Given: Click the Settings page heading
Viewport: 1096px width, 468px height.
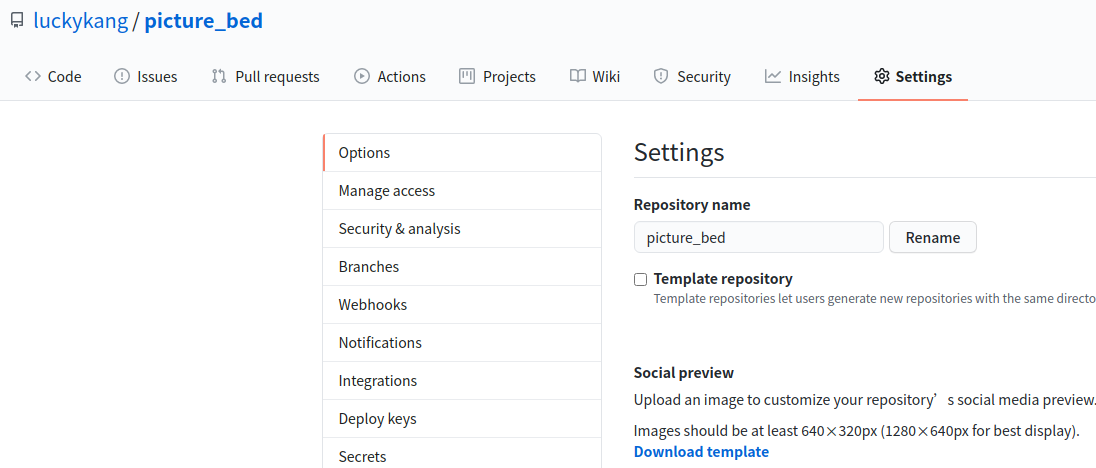Looking at the screenshot, I should click(679, 152).
